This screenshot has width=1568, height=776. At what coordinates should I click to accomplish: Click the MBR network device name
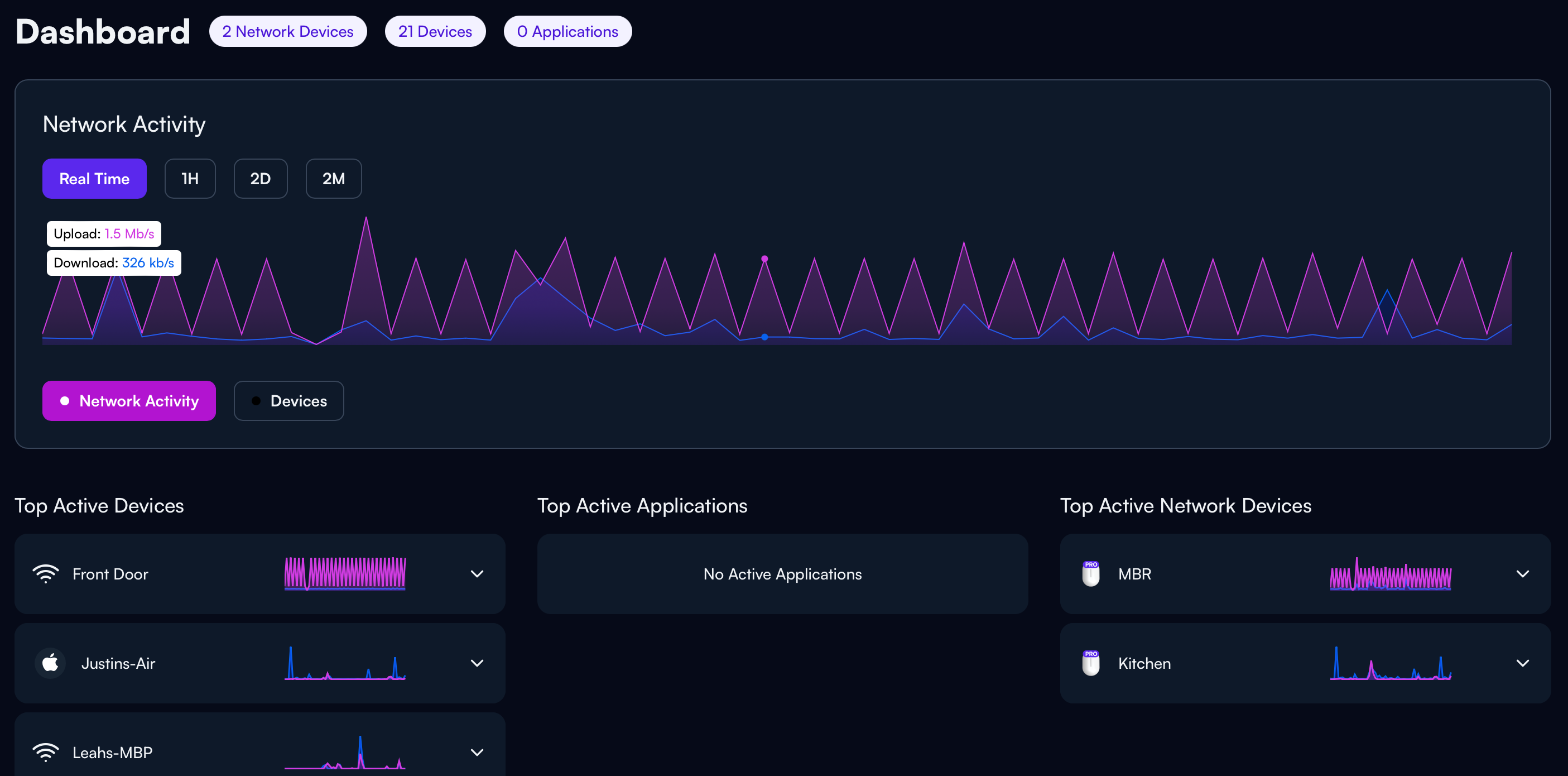coord(1134,574)
